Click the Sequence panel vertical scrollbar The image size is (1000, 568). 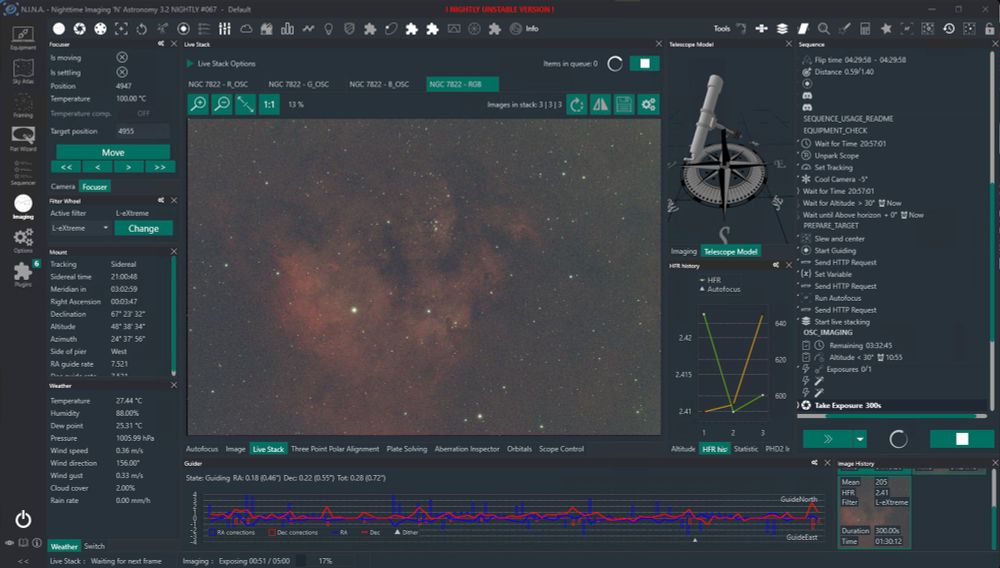pyautogui.click(x=992, y=229)
